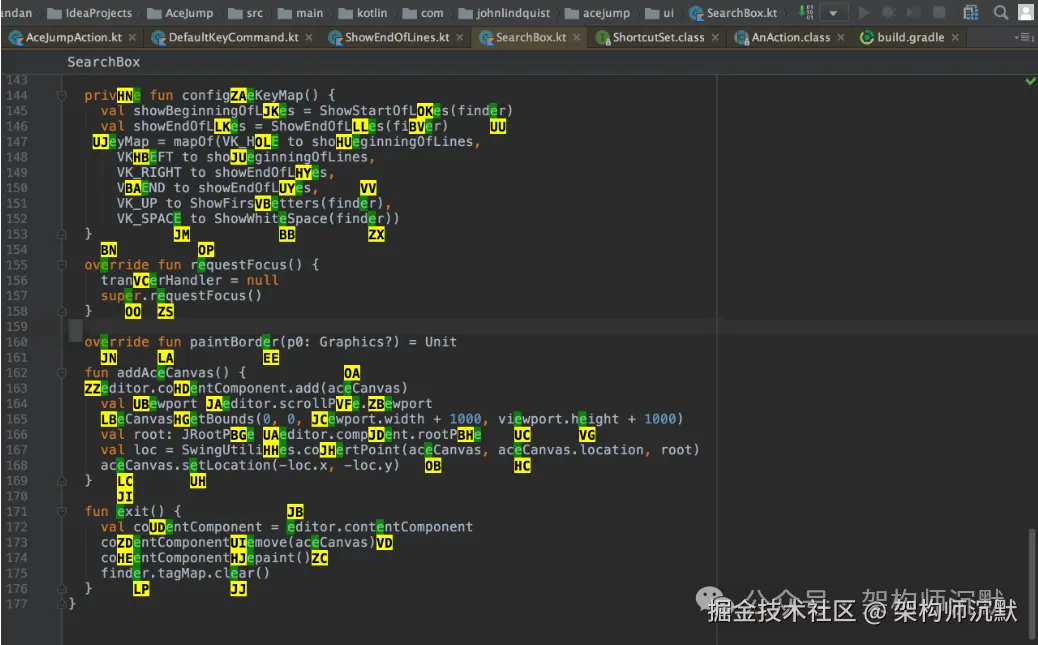
Task: Switch to the DefaultKeyCommand.kt tab
Action: [233, 38]
